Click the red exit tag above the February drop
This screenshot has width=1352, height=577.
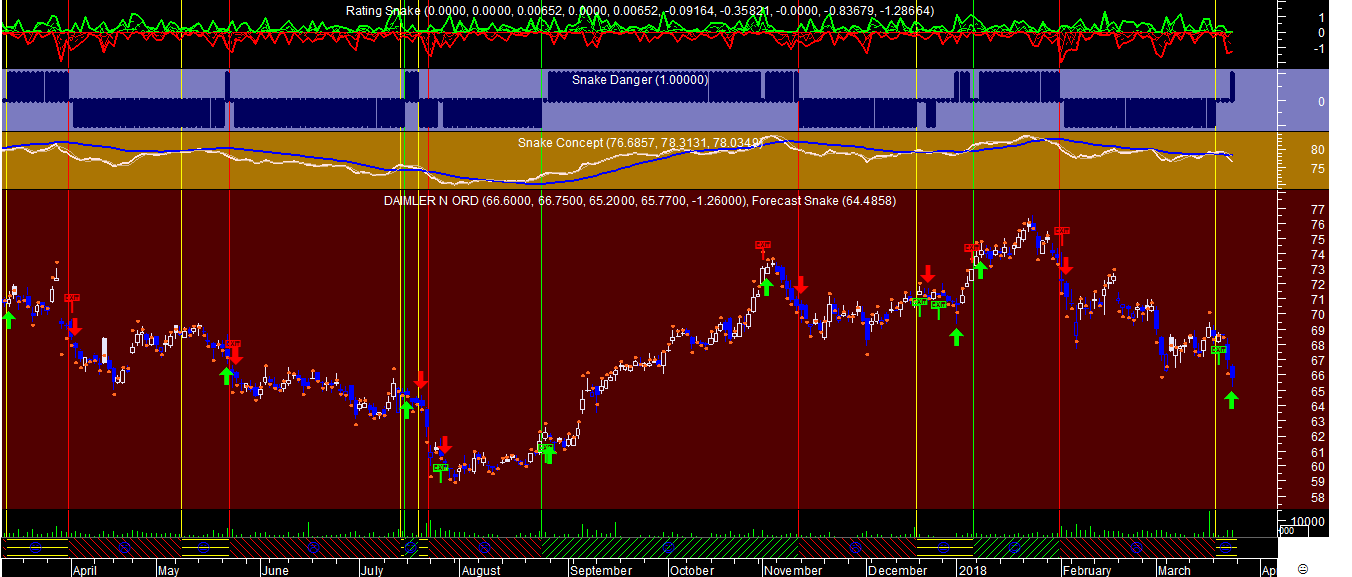[x=1061, y=230]
